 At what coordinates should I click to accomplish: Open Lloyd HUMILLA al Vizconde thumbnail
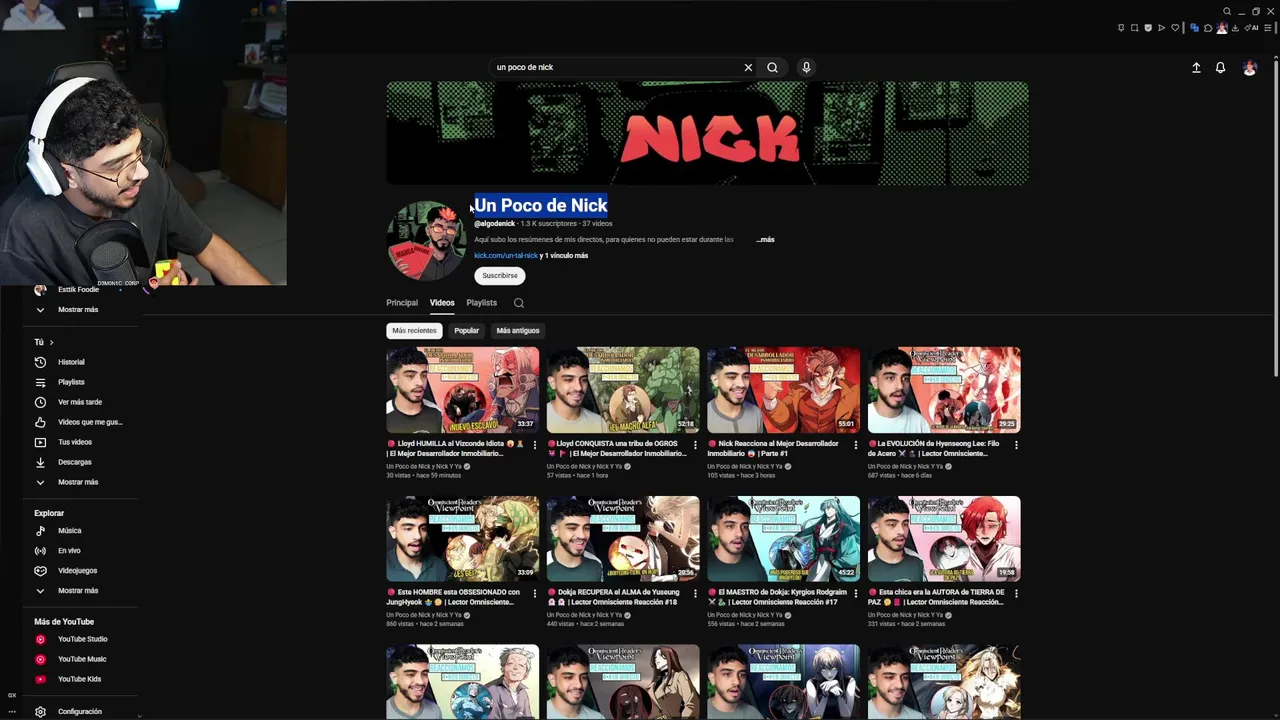(x=463, y=390)
